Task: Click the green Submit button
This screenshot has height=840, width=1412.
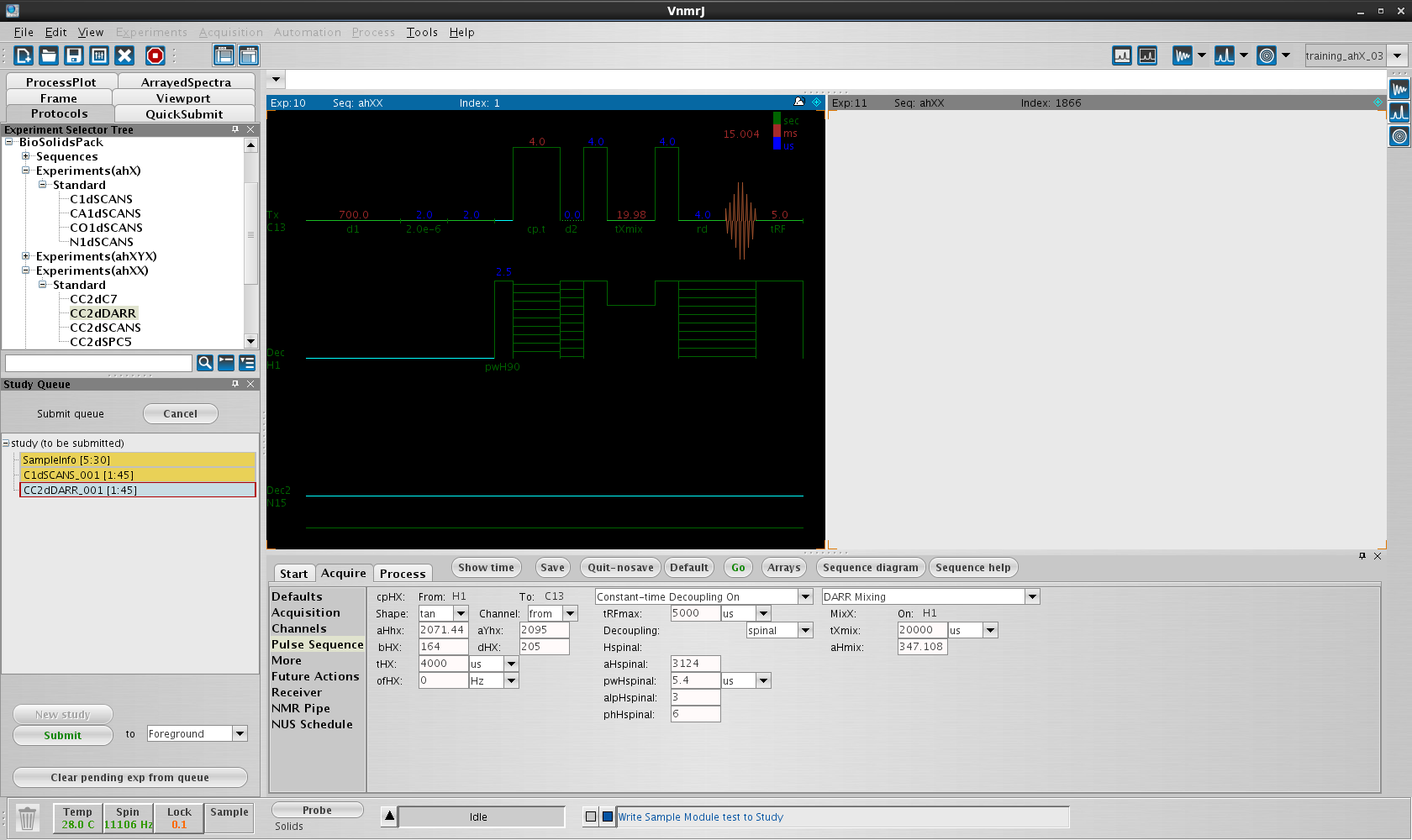Action: (x=63, y=735)
